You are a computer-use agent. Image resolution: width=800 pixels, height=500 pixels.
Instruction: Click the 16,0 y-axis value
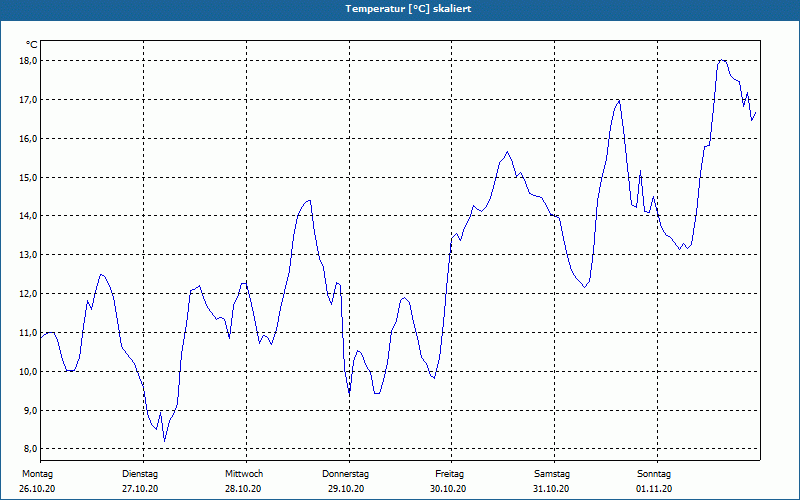coord(29,139)
